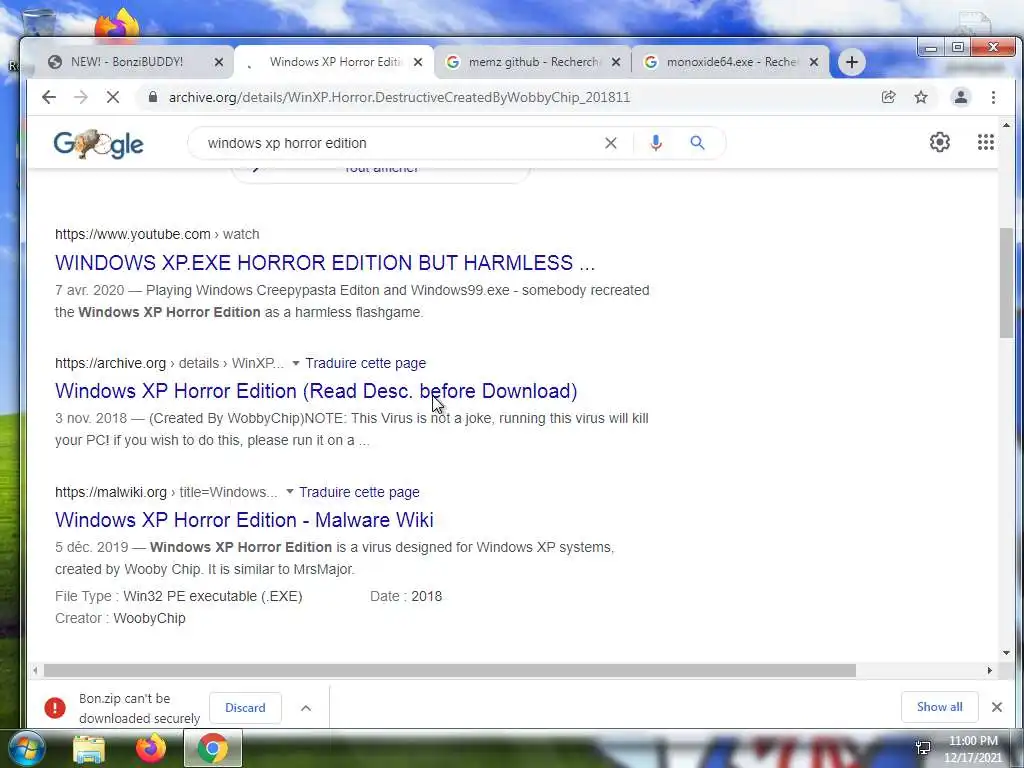Click the scroll left arrow
This screenshot has height=768, width=1024.
click(x=35, y=670)
